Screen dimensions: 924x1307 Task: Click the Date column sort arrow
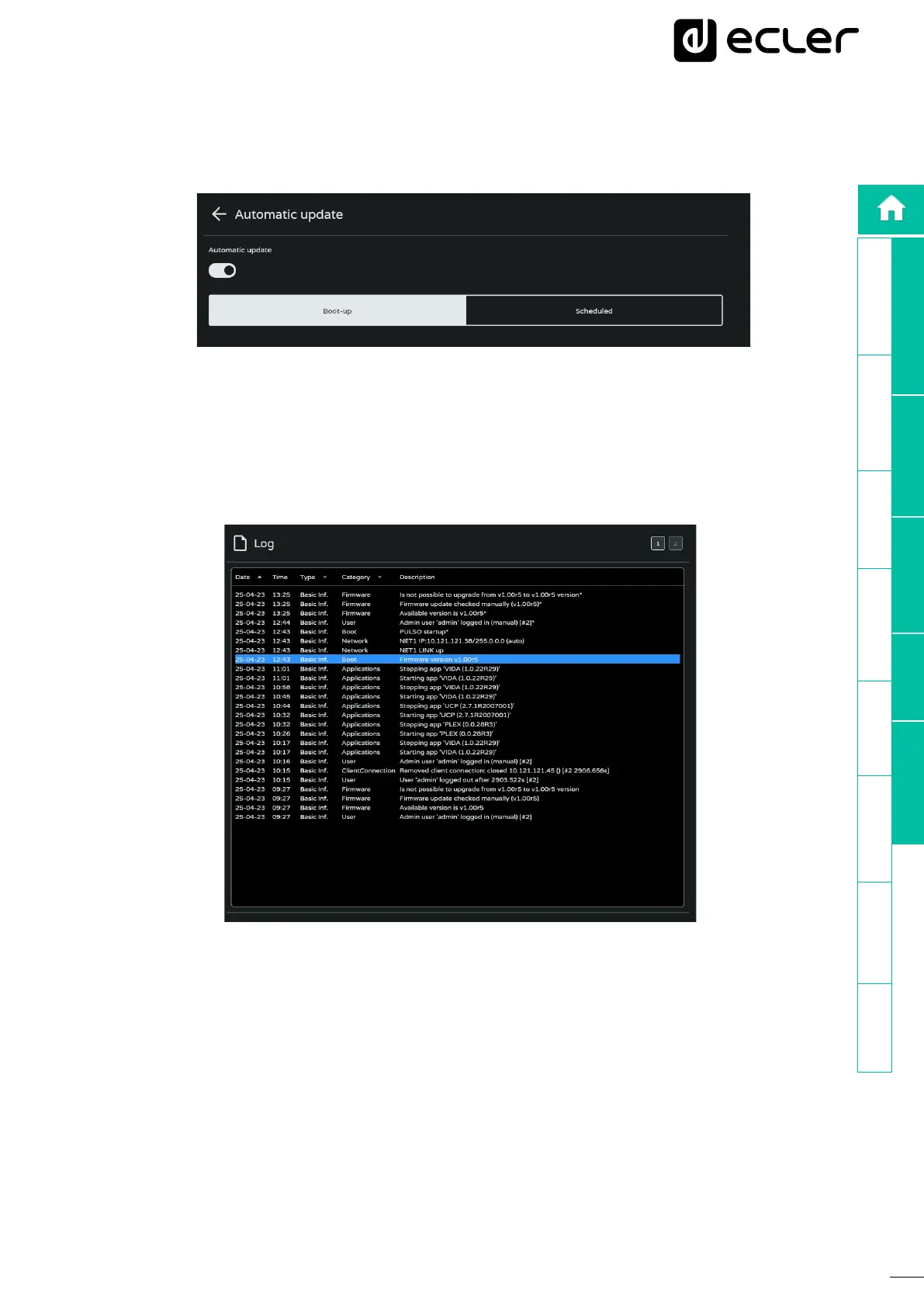259,577
